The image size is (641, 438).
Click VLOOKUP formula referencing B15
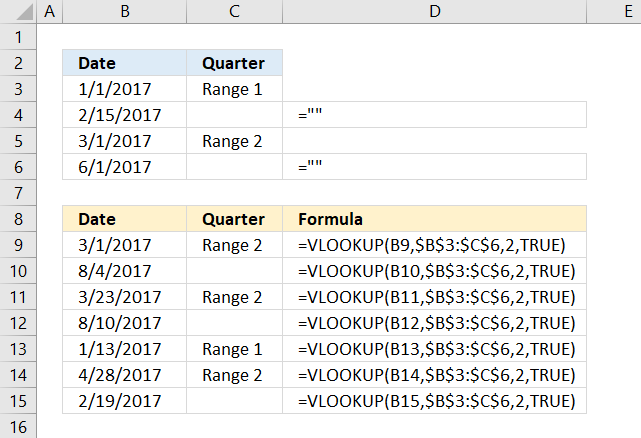(435, 401)
